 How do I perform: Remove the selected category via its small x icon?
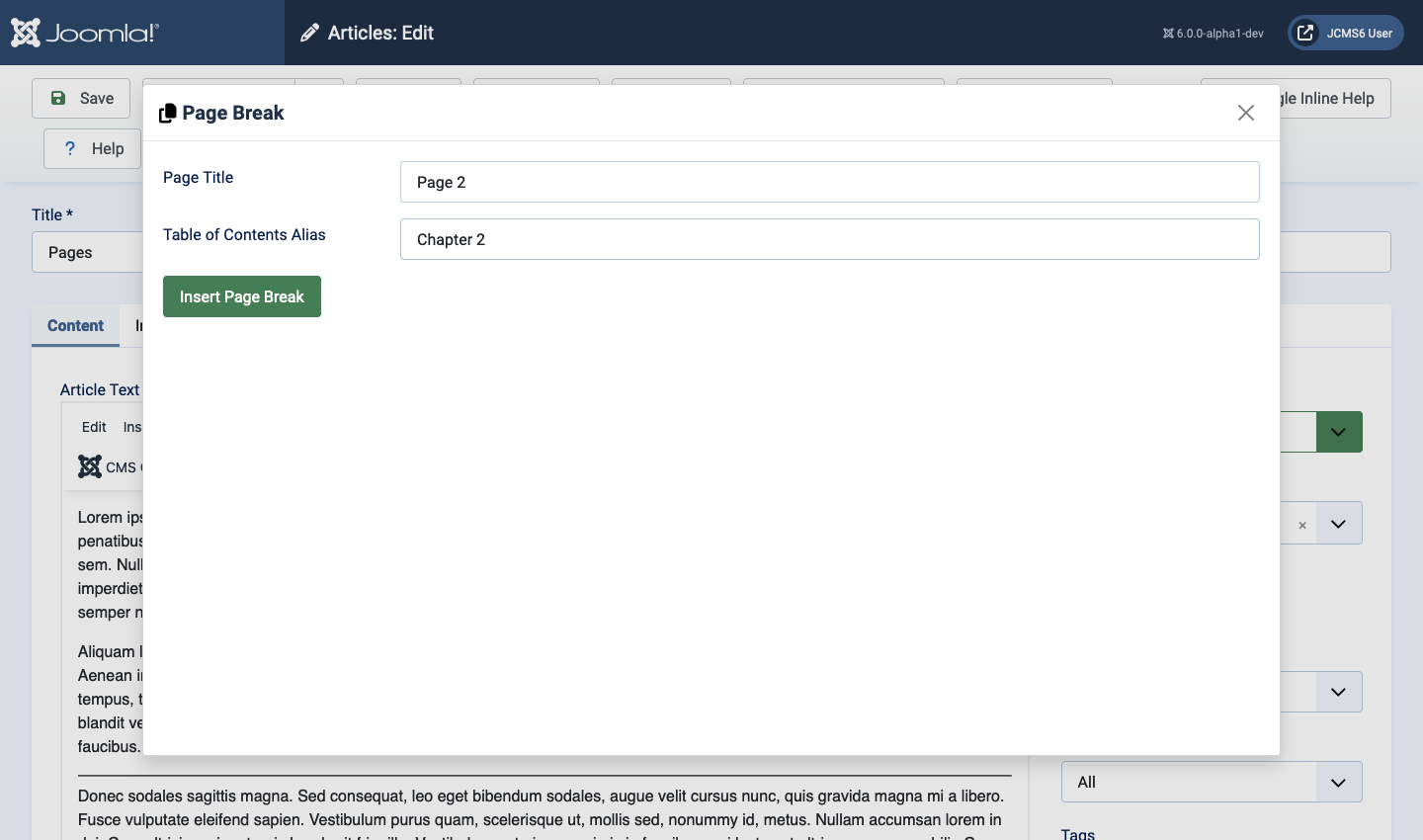point(1302,524)
